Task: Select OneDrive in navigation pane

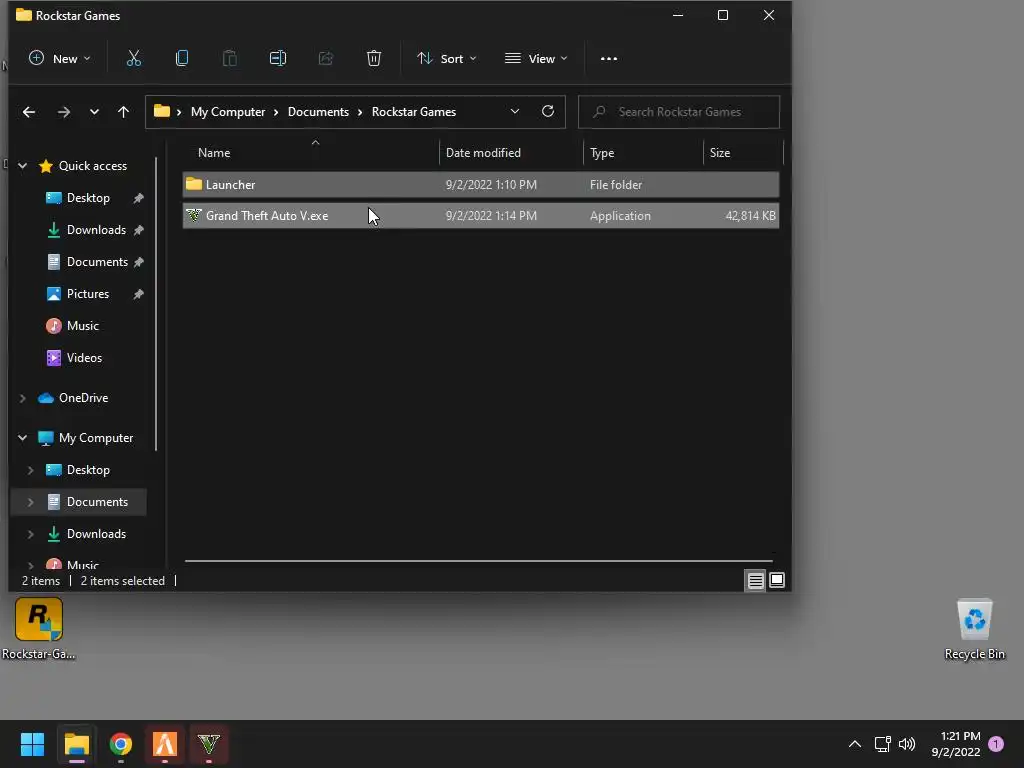Action: 83,398
